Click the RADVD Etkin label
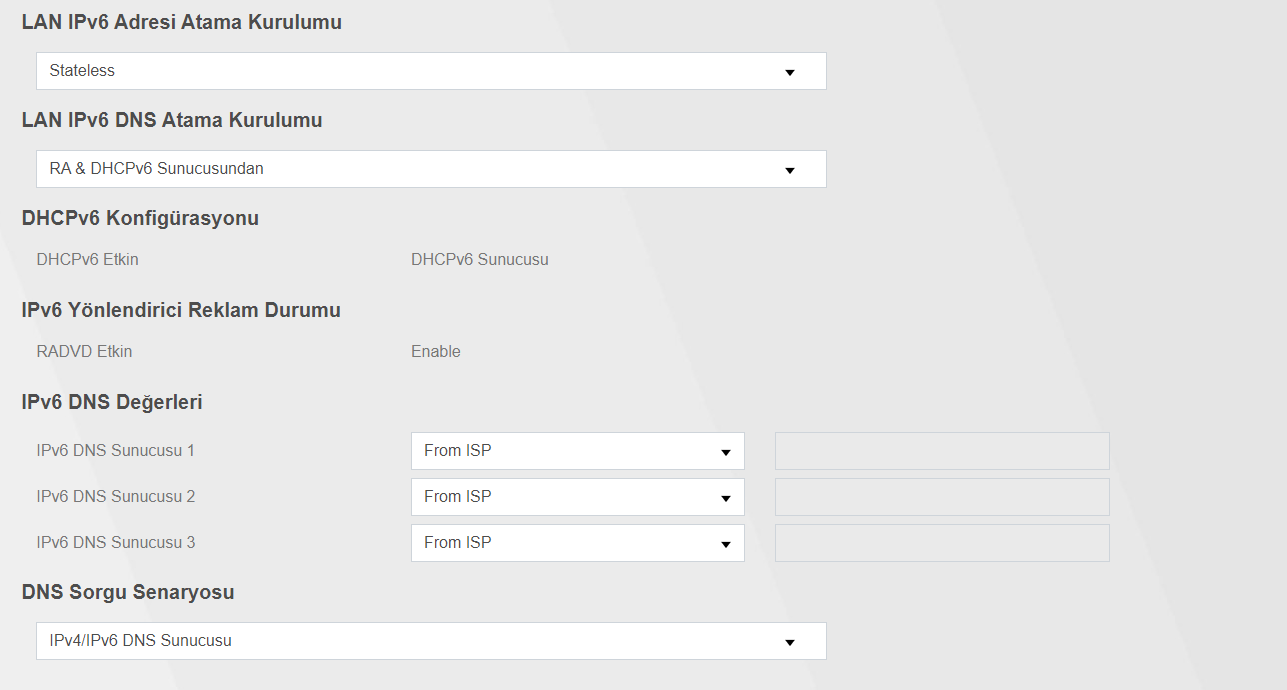 [84, 352]
